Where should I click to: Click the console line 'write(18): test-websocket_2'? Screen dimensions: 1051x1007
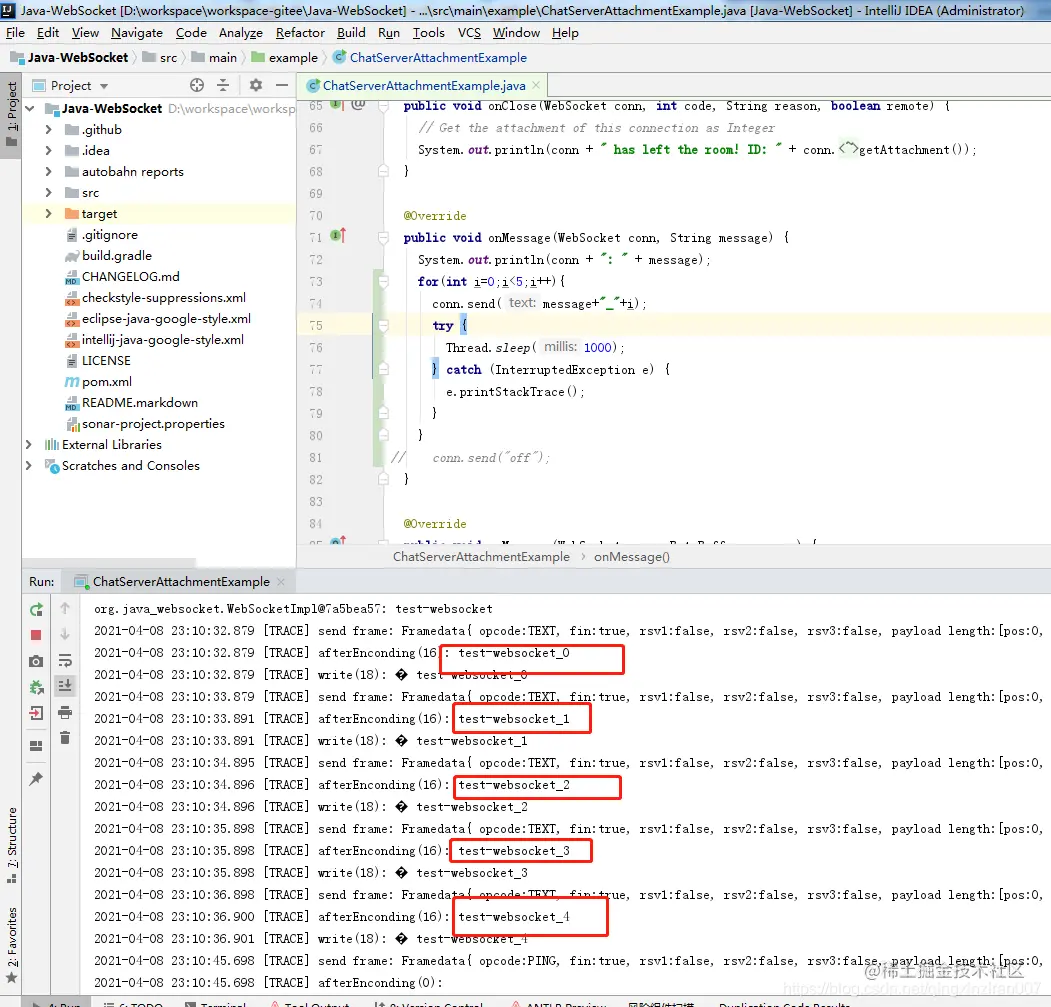click(422, 807)
